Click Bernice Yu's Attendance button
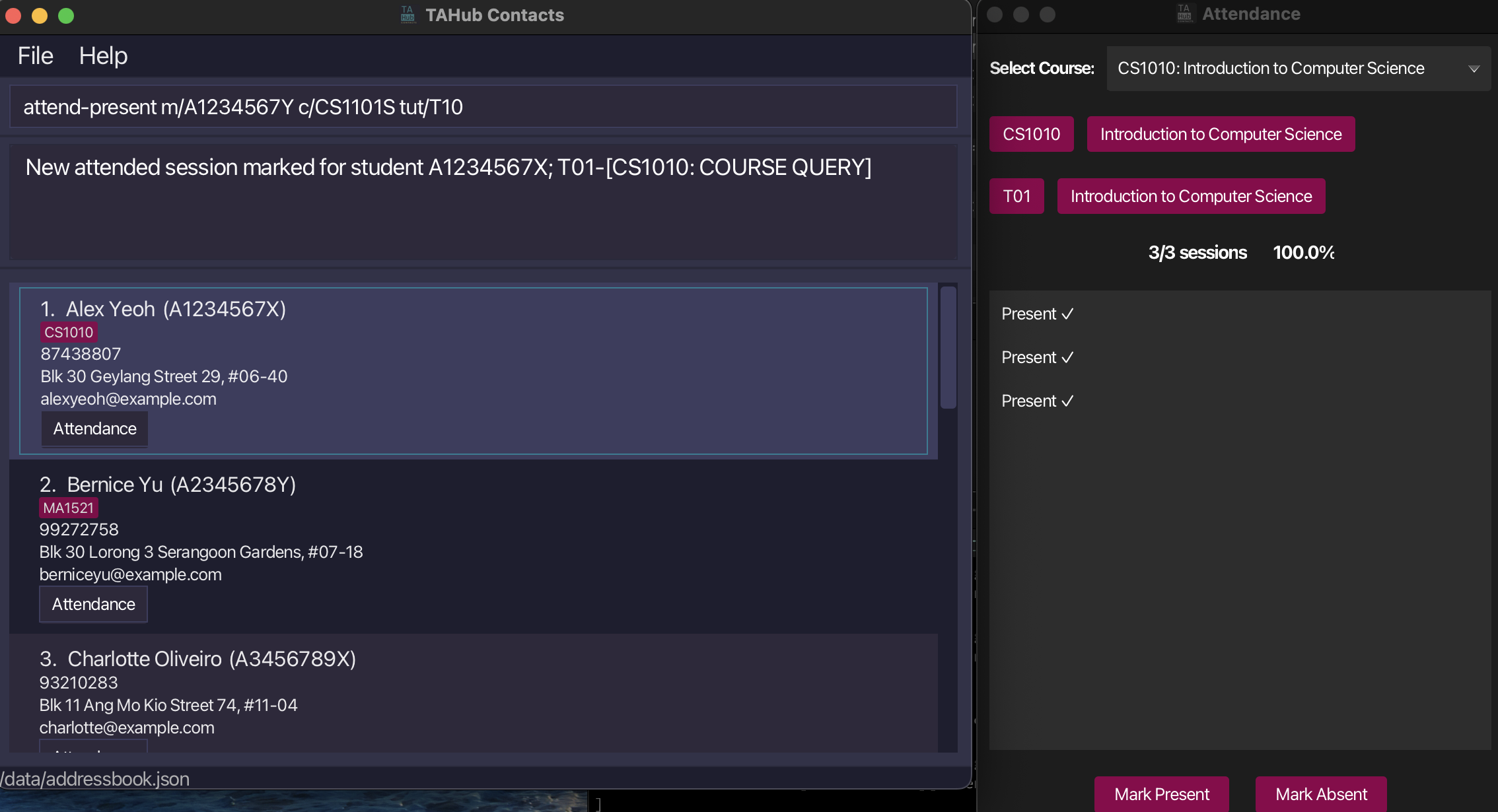 93,604
